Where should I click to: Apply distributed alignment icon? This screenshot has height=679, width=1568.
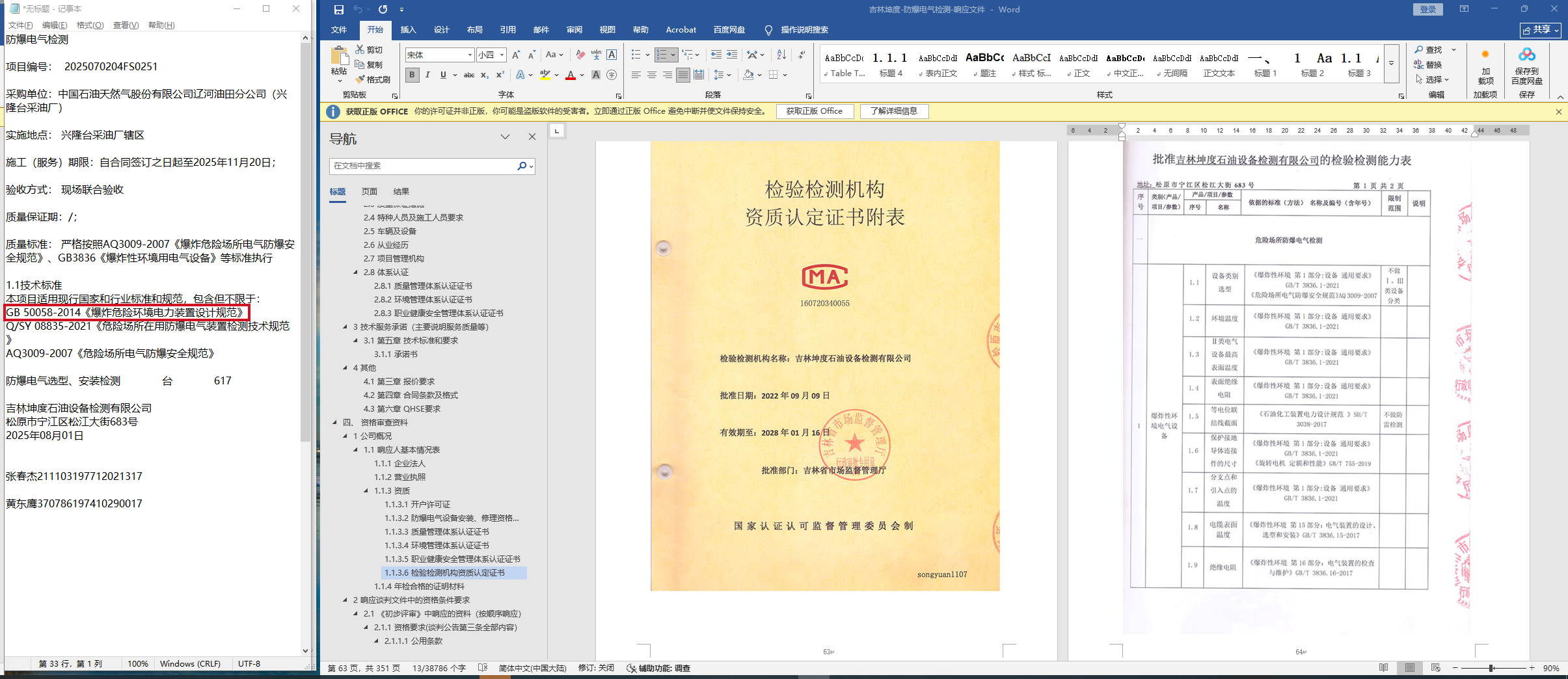(x=699, y=75)
